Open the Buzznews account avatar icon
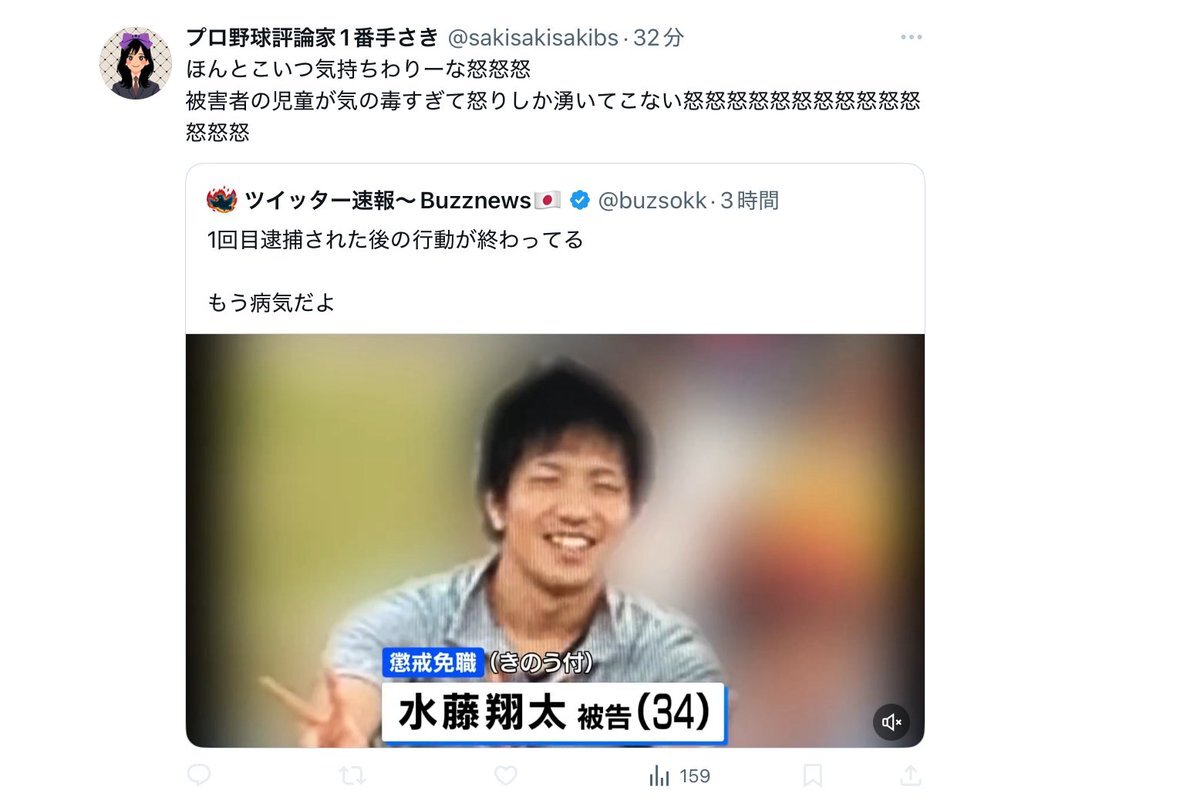The height and width of the screenshot is (804, 1200). [221, 200]
